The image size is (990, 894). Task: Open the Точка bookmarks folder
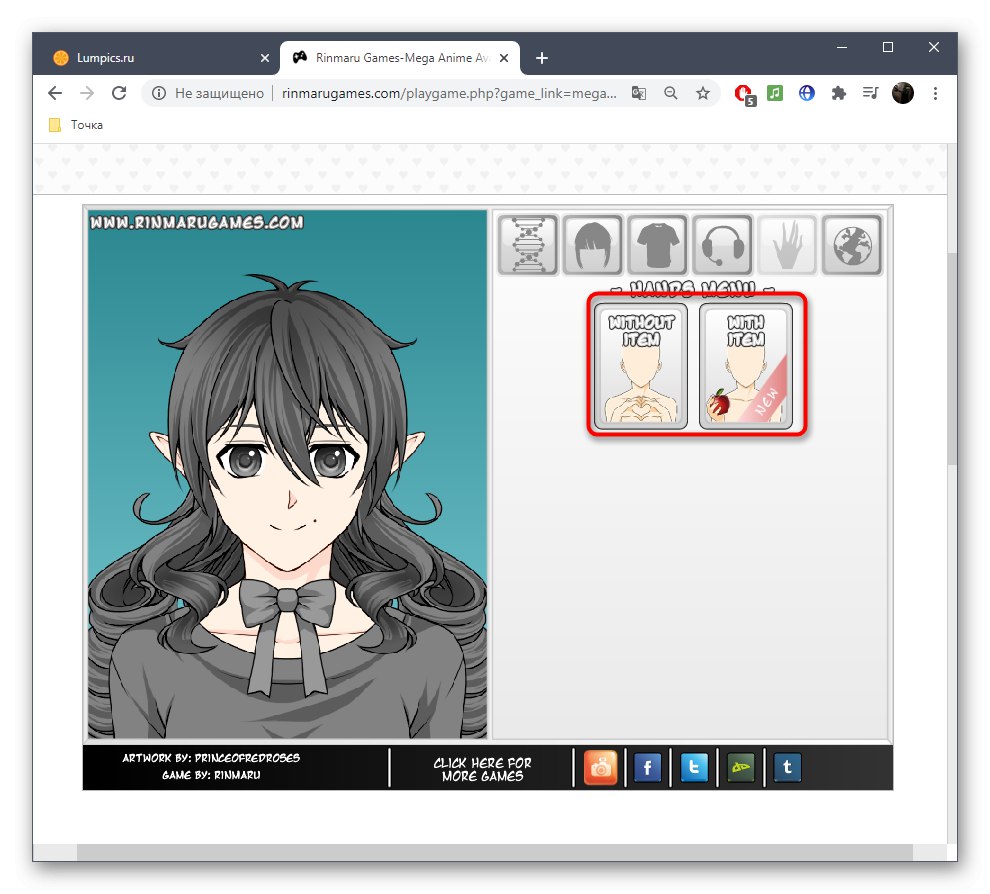(x=76, y=125)
